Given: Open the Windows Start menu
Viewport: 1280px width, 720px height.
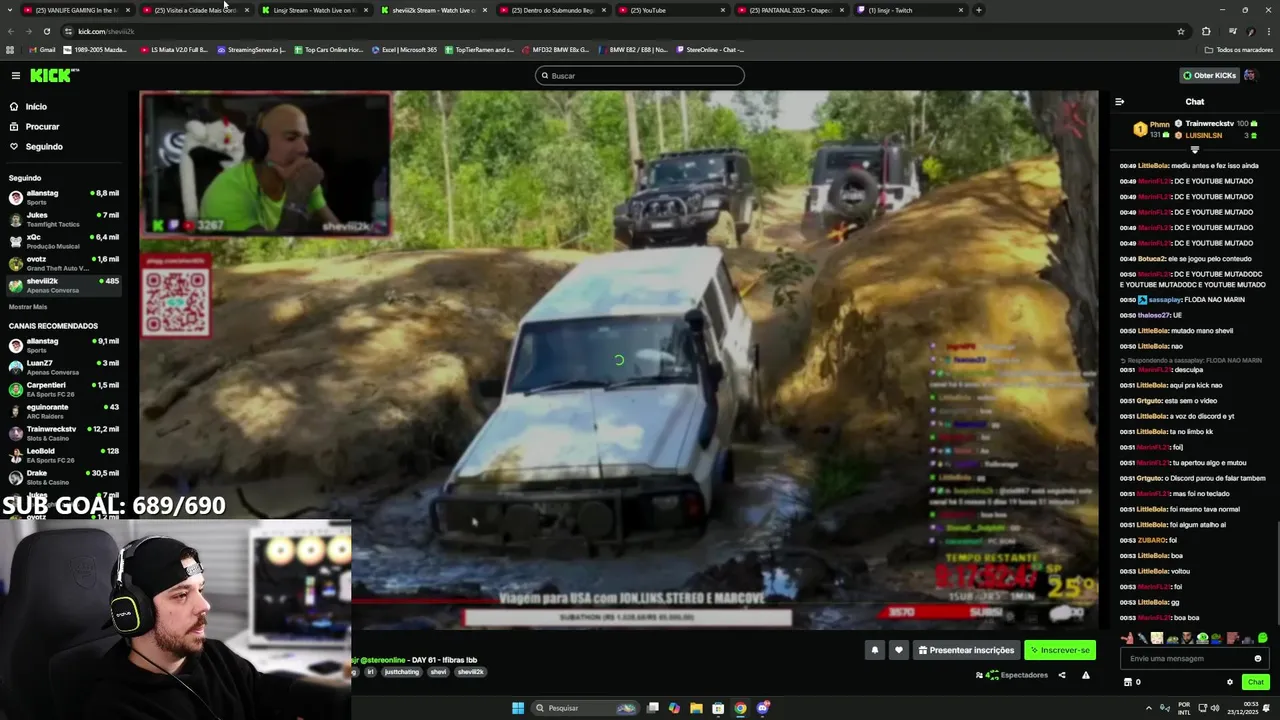Looking at the screenshot, I should [x=518, y=708].
